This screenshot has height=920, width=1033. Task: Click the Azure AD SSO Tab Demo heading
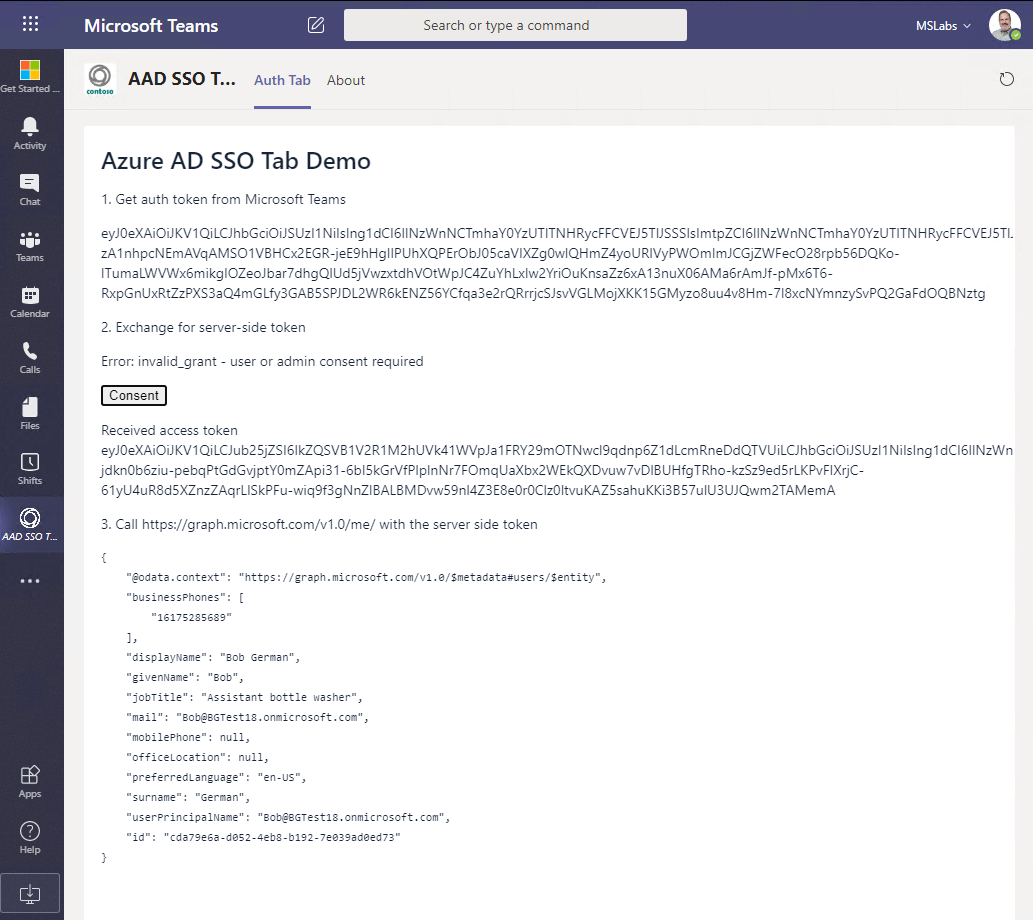236,161
